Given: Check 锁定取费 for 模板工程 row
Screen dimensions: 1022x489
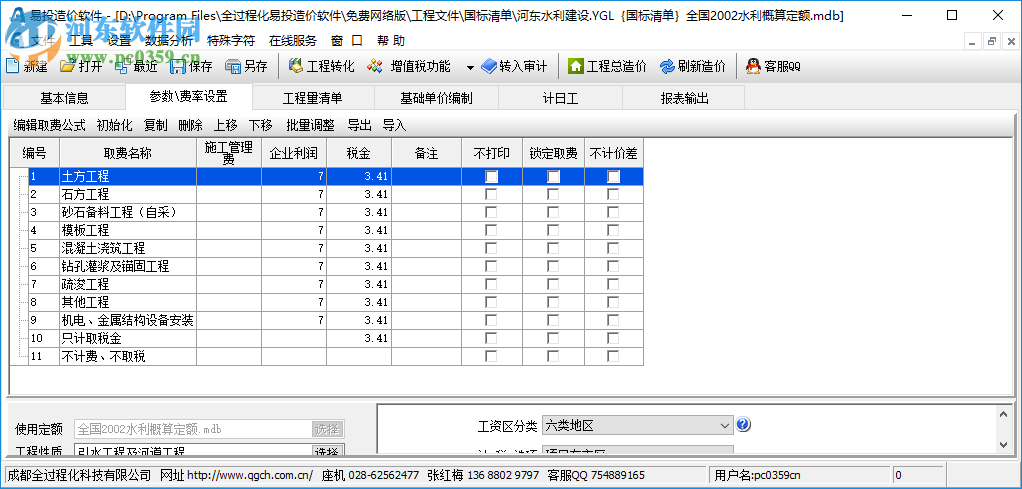Looking at the screenshot, I should click(x=553, y=230).
